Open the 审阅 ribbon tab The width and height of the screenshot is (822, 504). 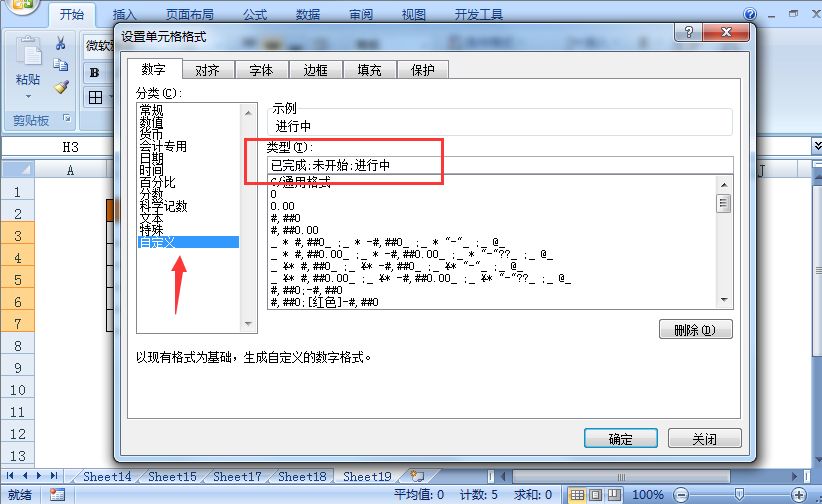tap(361, 14)
